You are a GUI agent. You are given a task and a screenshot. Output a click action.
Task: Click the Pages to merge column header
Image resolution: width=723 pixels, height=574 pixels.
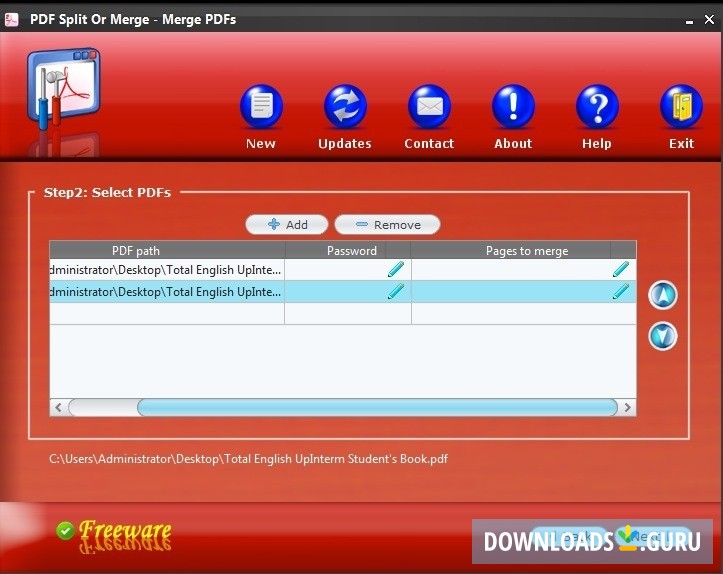pos(523,250)
